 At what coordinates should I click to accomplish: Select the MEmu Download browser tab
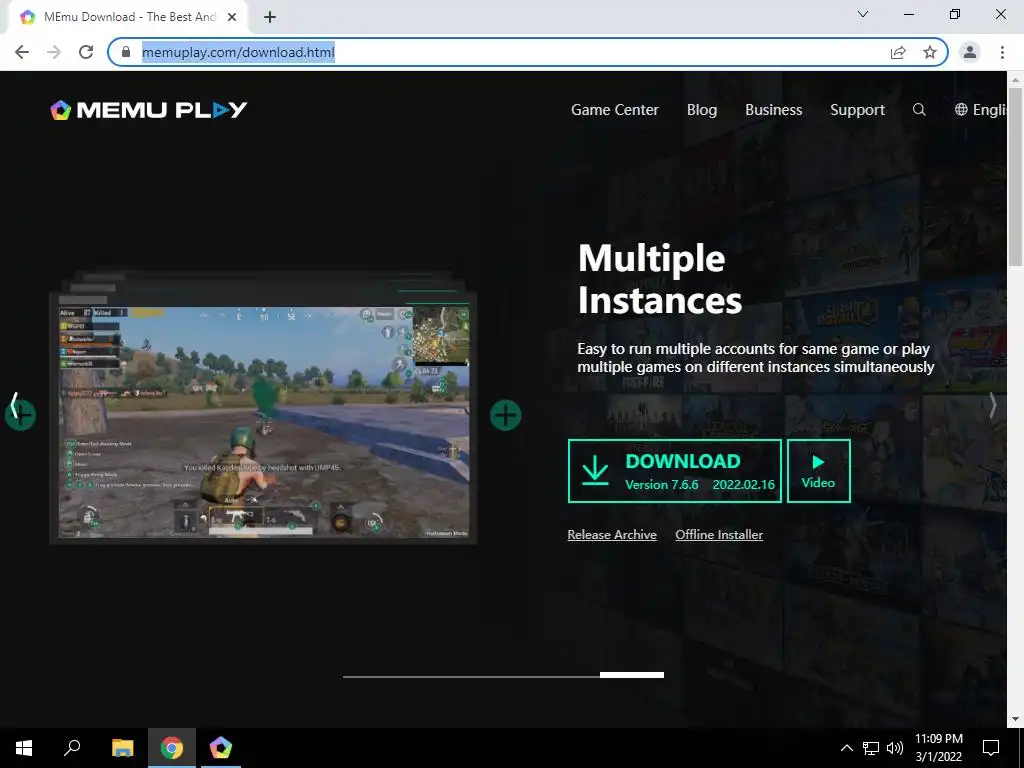127,17
